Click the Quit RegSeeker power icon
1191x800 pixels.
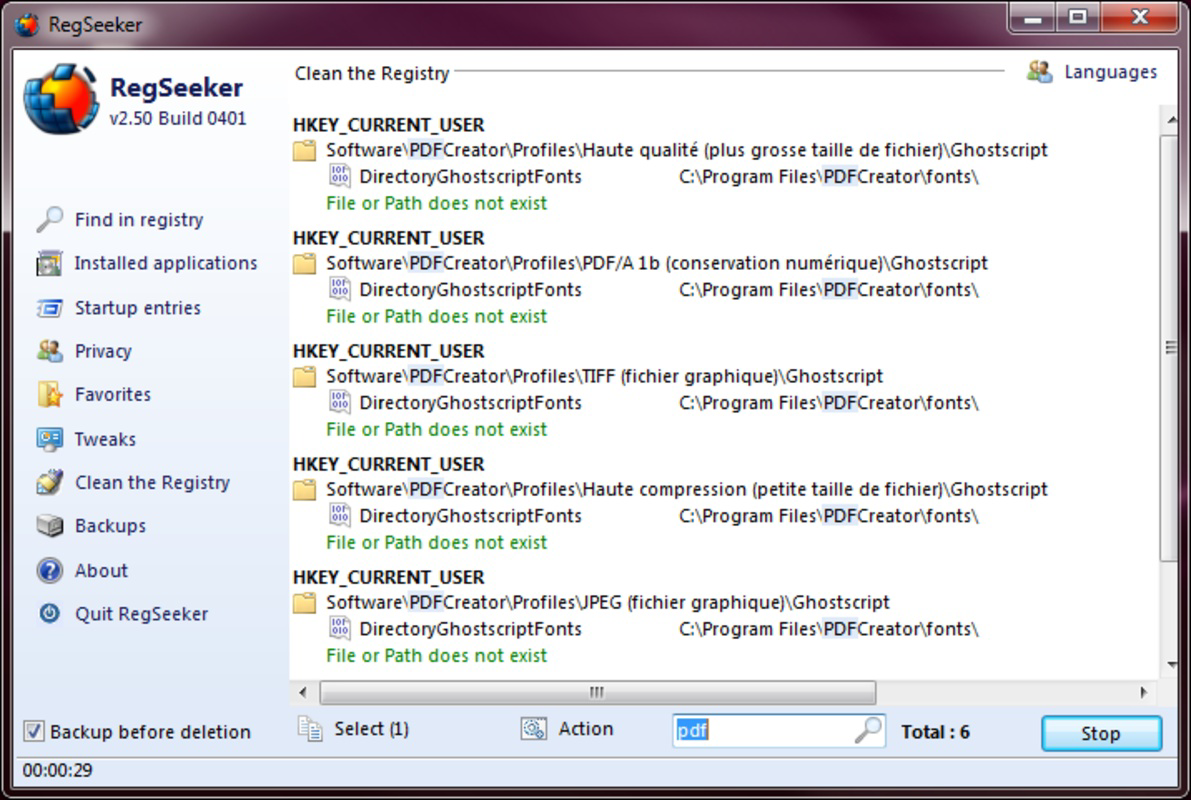pyautogui.click(x=50, y=613)
